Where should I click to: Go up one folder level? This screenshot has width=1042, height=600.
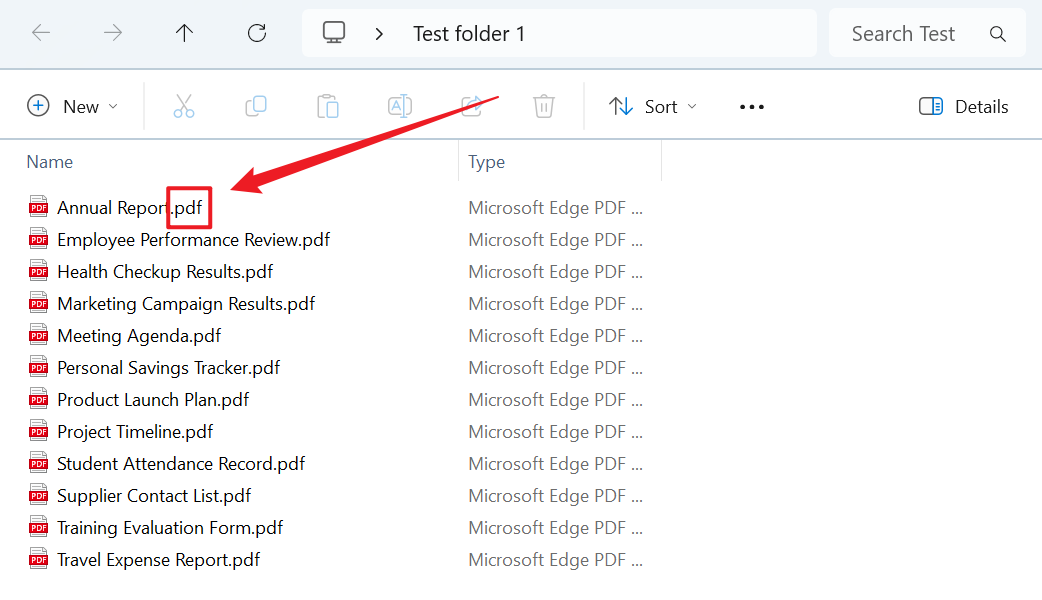point(184,32)
